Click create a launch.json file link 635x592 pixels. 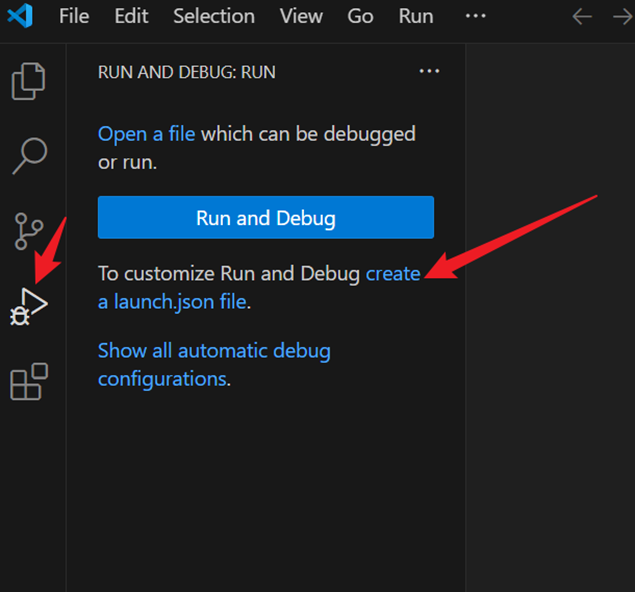pyautogui.click(x=259, y=287)
